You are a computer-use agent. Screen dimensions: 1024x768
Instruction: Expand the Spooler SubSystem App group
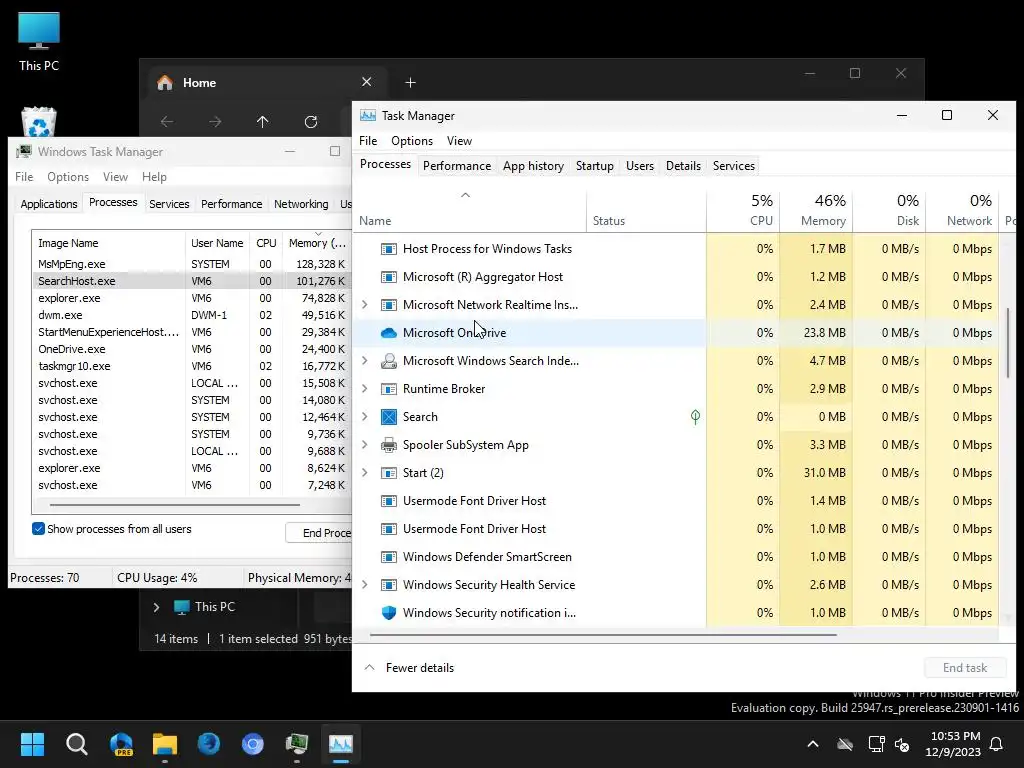coord(365,445)
